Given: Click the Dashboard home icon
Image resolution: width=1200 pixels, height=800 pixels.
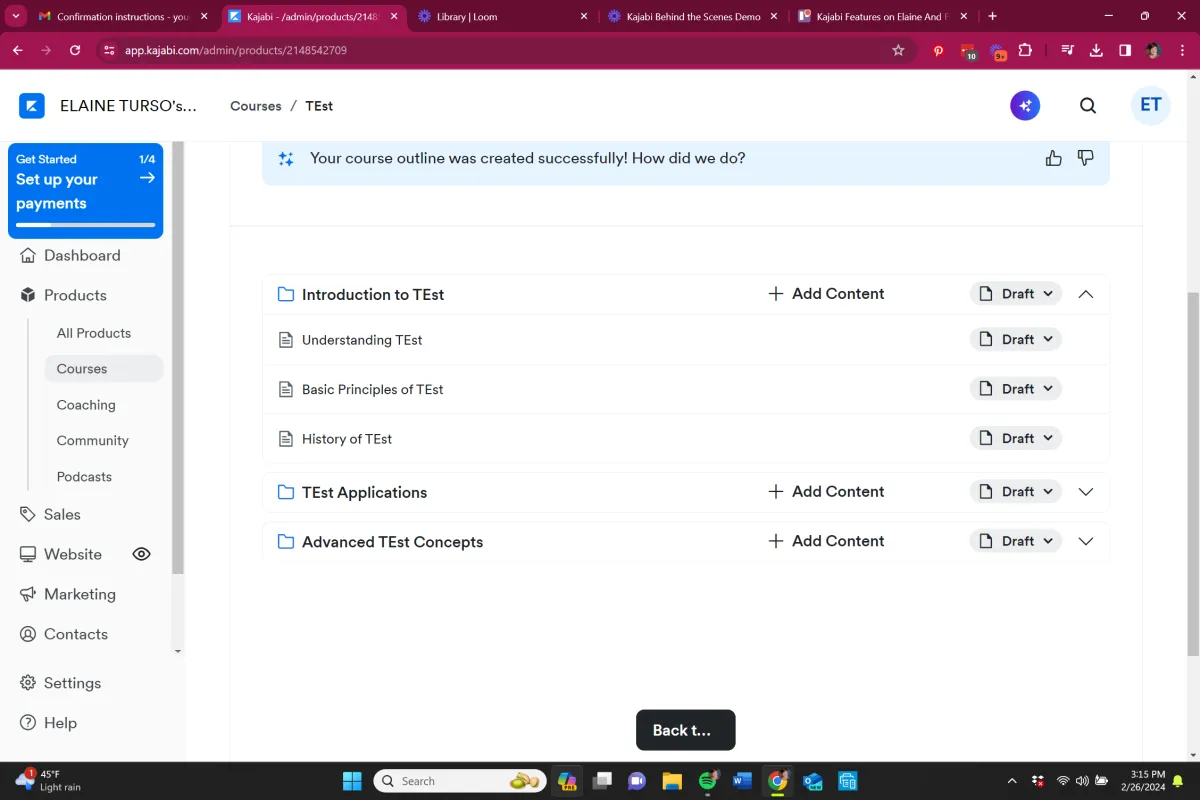Looking at the screenshot, I should [x=28, y=255].
